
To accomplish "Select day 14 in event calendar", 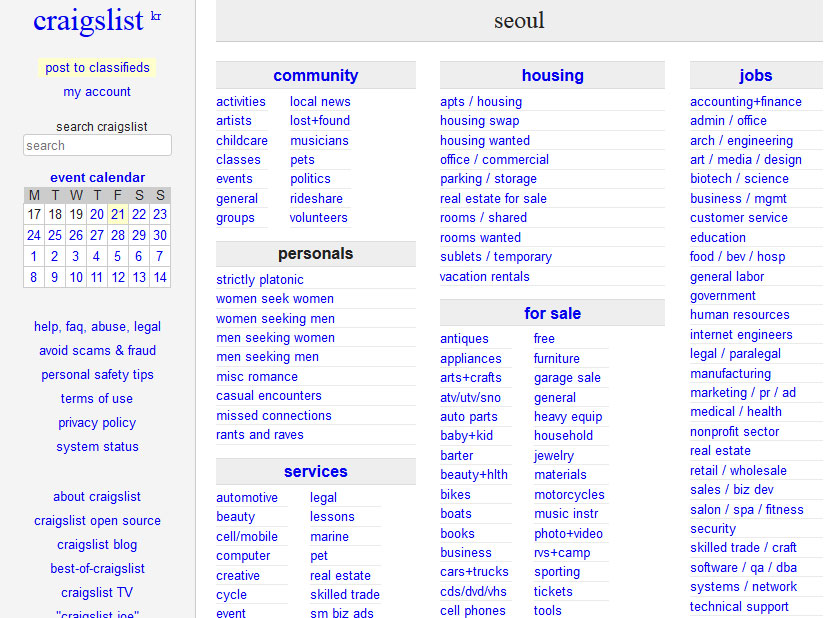I will pyautogui.click(x=160, y=277).
